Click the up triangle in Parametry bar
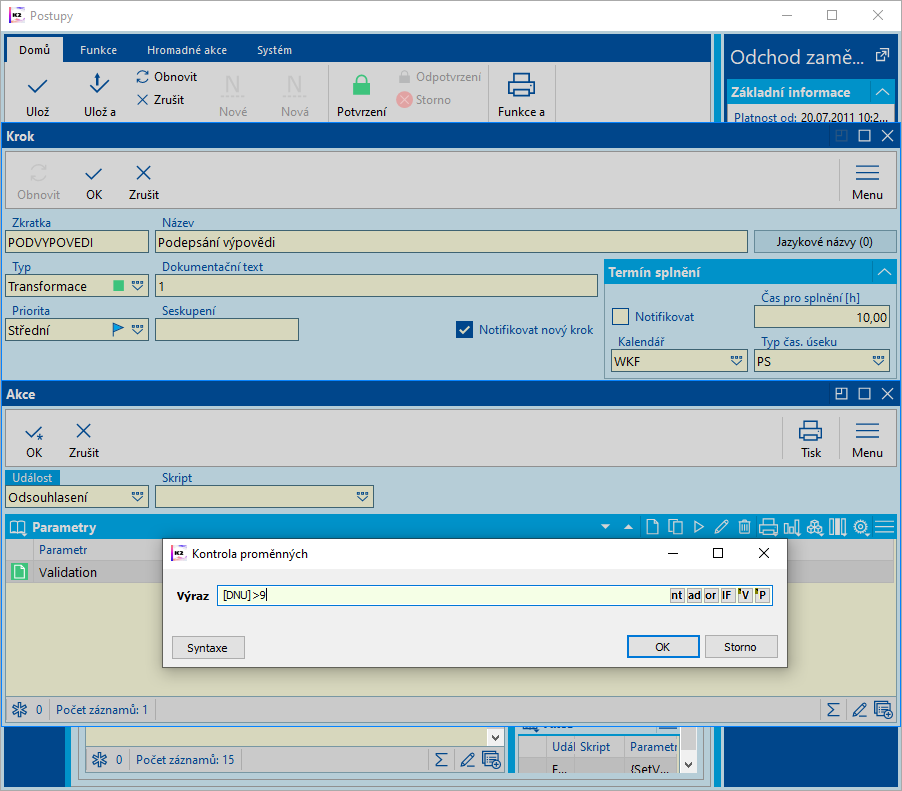The width and height of the screenshot is (902, 791). click(x=628, y=526)
